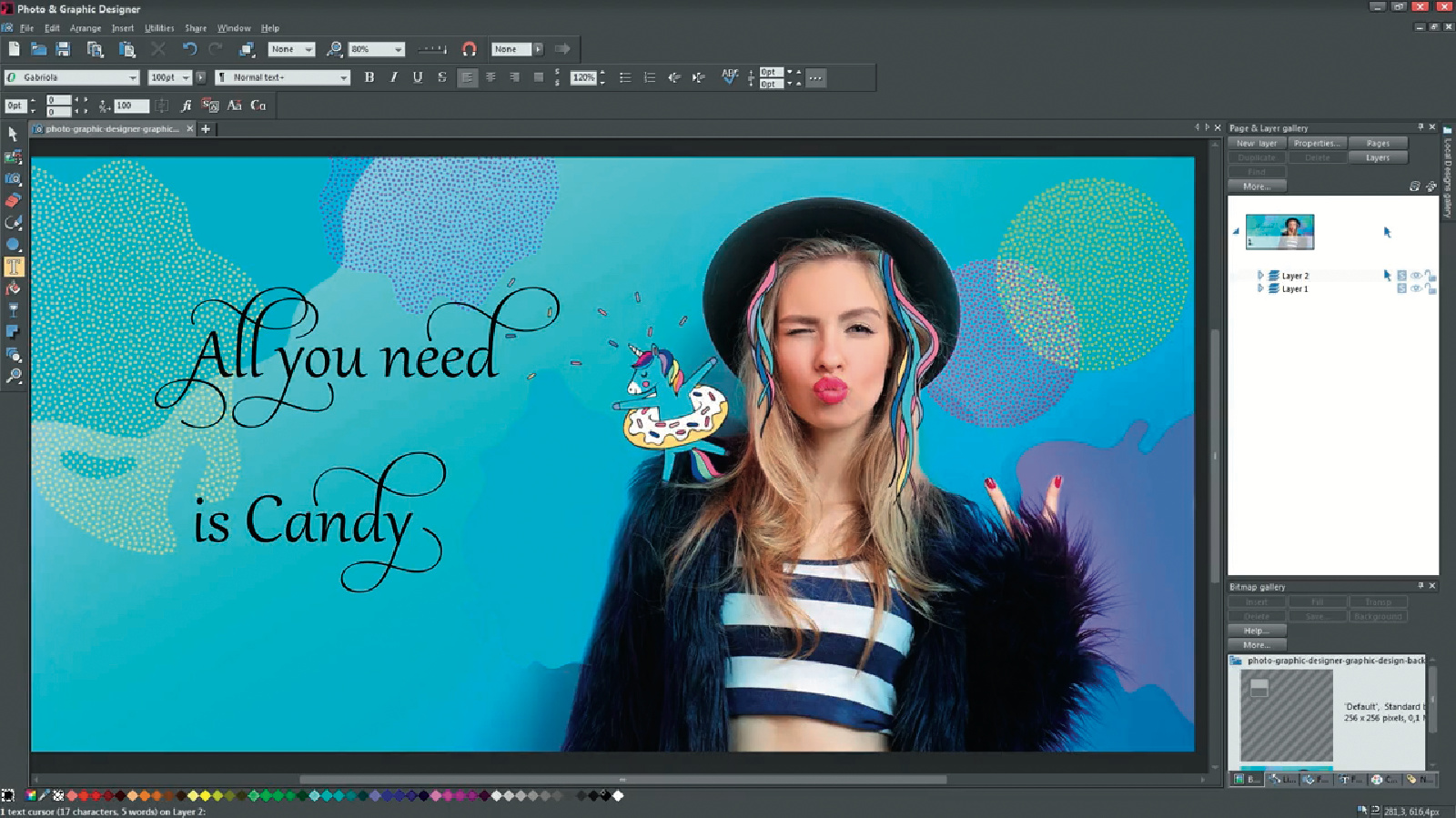Toggle Italic text formatting

point(393,77)
